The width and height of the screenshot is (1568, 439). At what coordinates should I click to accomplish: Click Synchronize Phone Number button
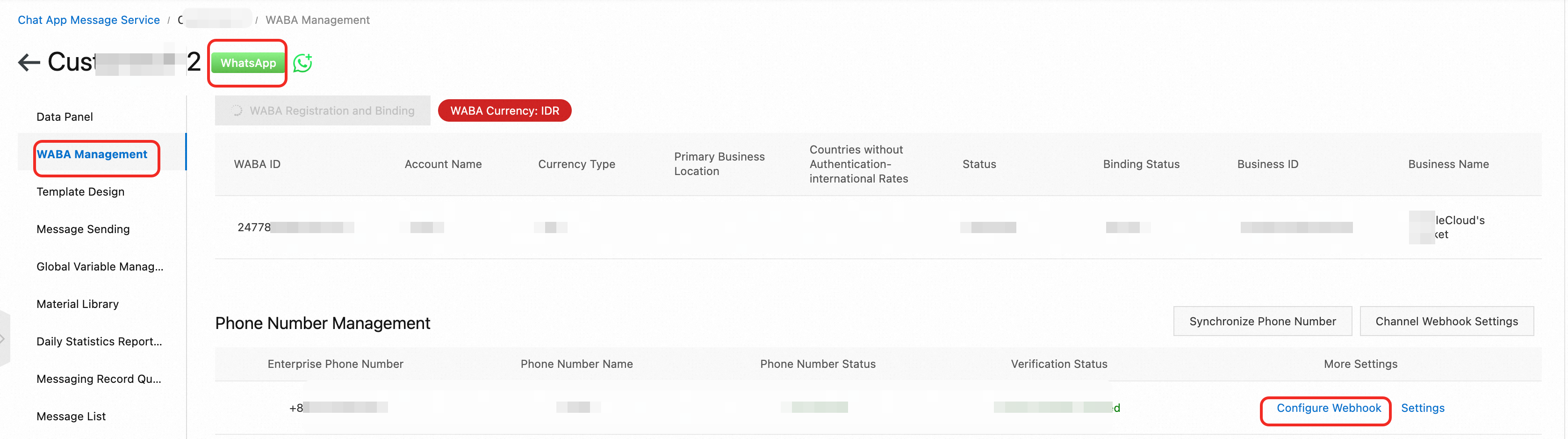[x=1262, y=322]
